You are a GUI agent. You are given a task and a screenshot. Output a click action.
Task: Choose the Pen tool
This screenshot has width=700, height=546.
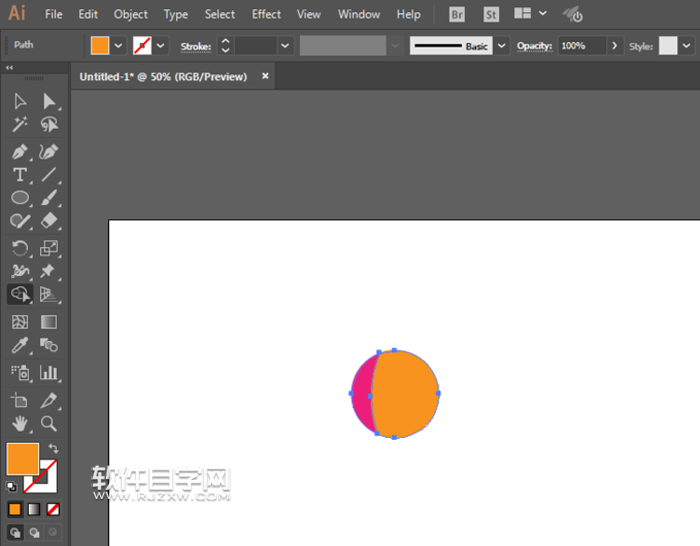[19, 152]
